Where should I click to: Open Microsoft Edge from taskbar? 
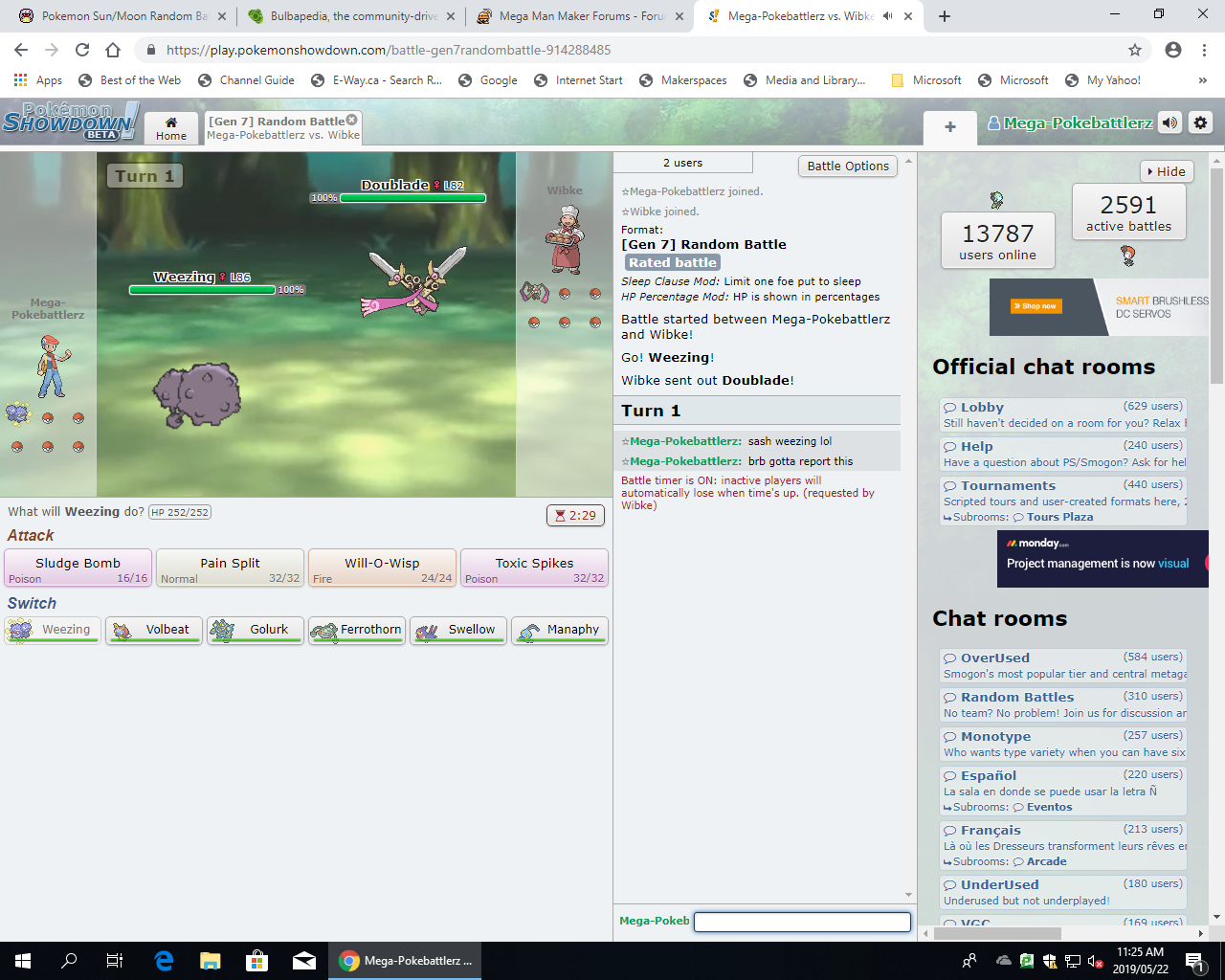(164, 961)
